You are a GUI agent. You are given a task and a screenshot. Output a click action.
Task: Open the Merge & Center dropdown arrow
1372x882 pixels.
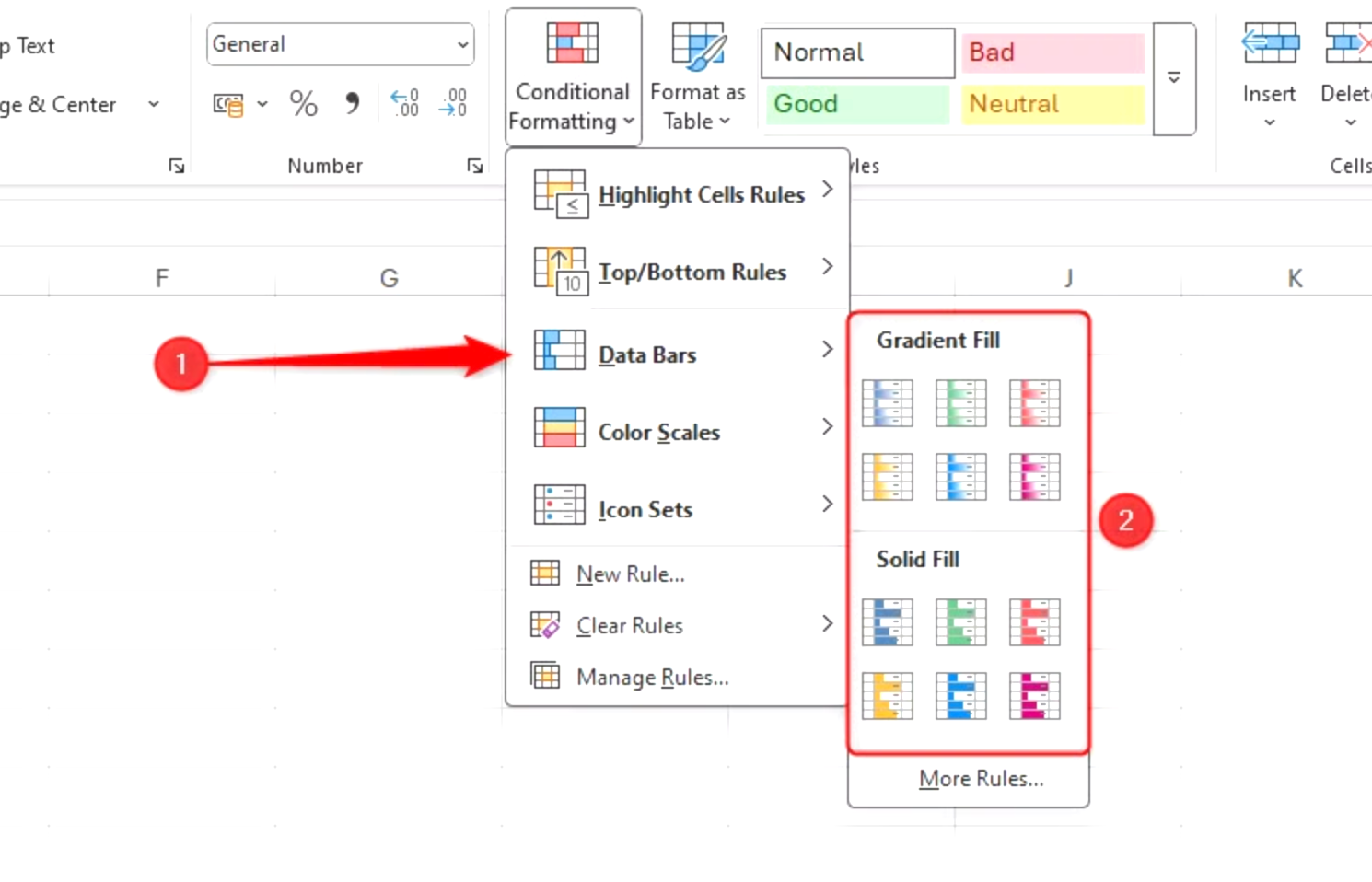coord(154,104)
